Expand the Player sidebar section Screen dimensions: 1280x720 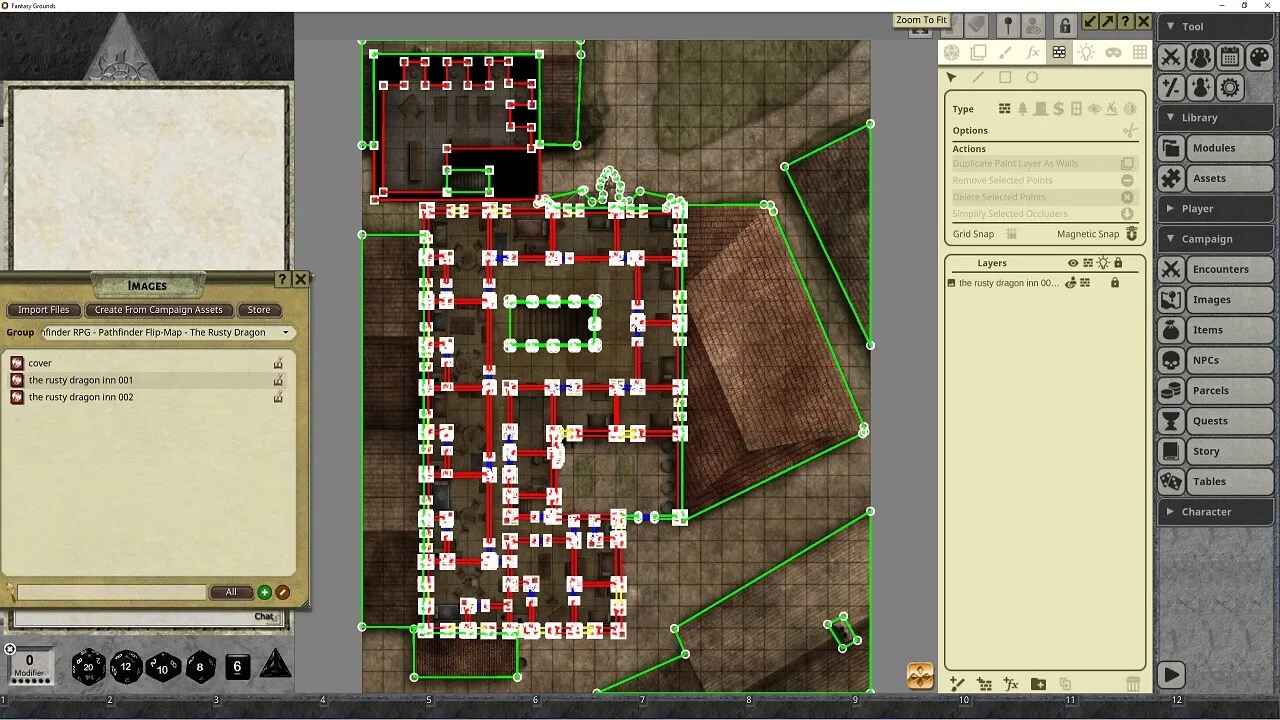point(1216,208)
